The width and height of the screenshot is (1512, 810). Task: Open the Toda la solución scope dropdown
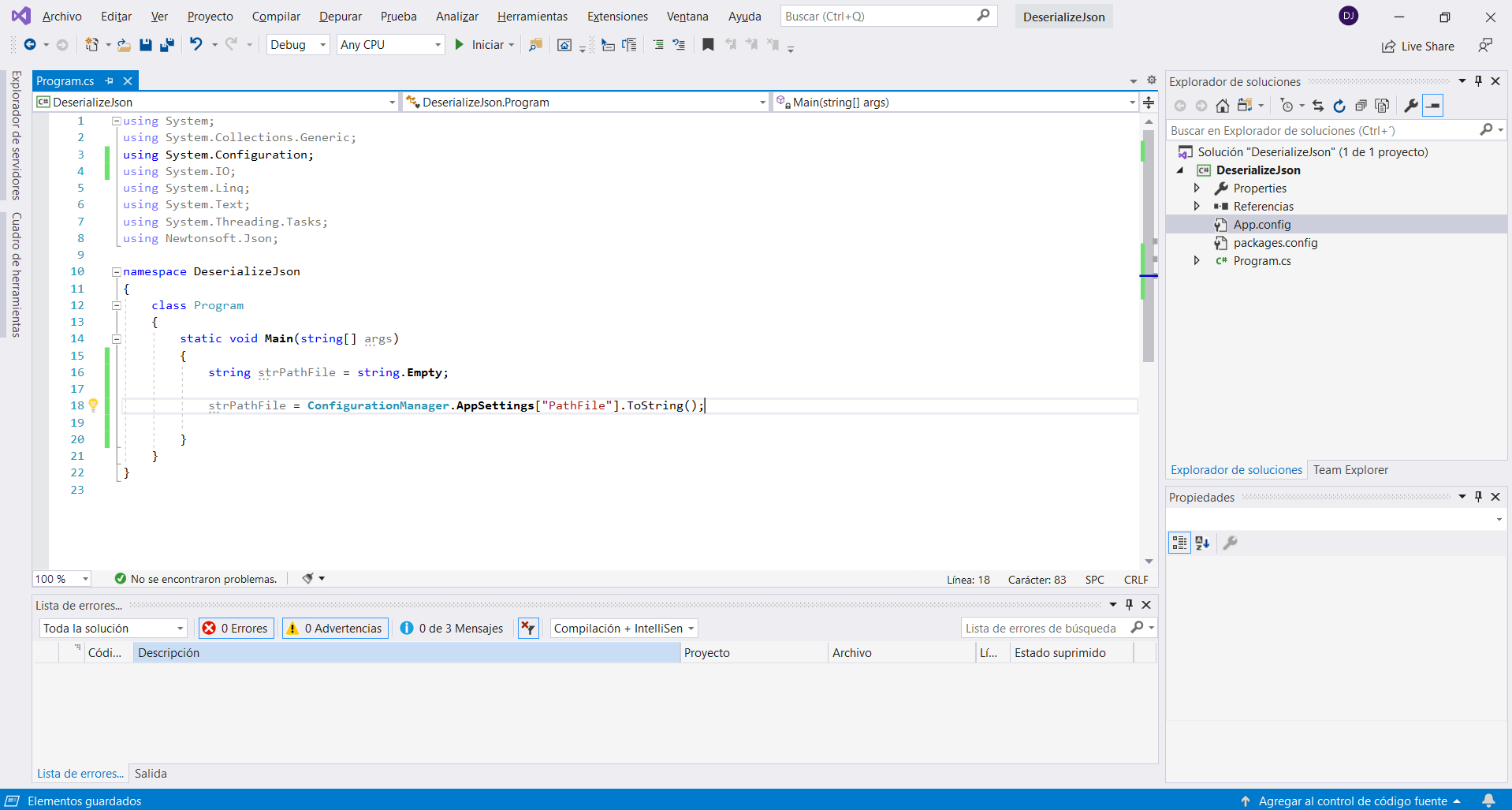tap(113, 629)
